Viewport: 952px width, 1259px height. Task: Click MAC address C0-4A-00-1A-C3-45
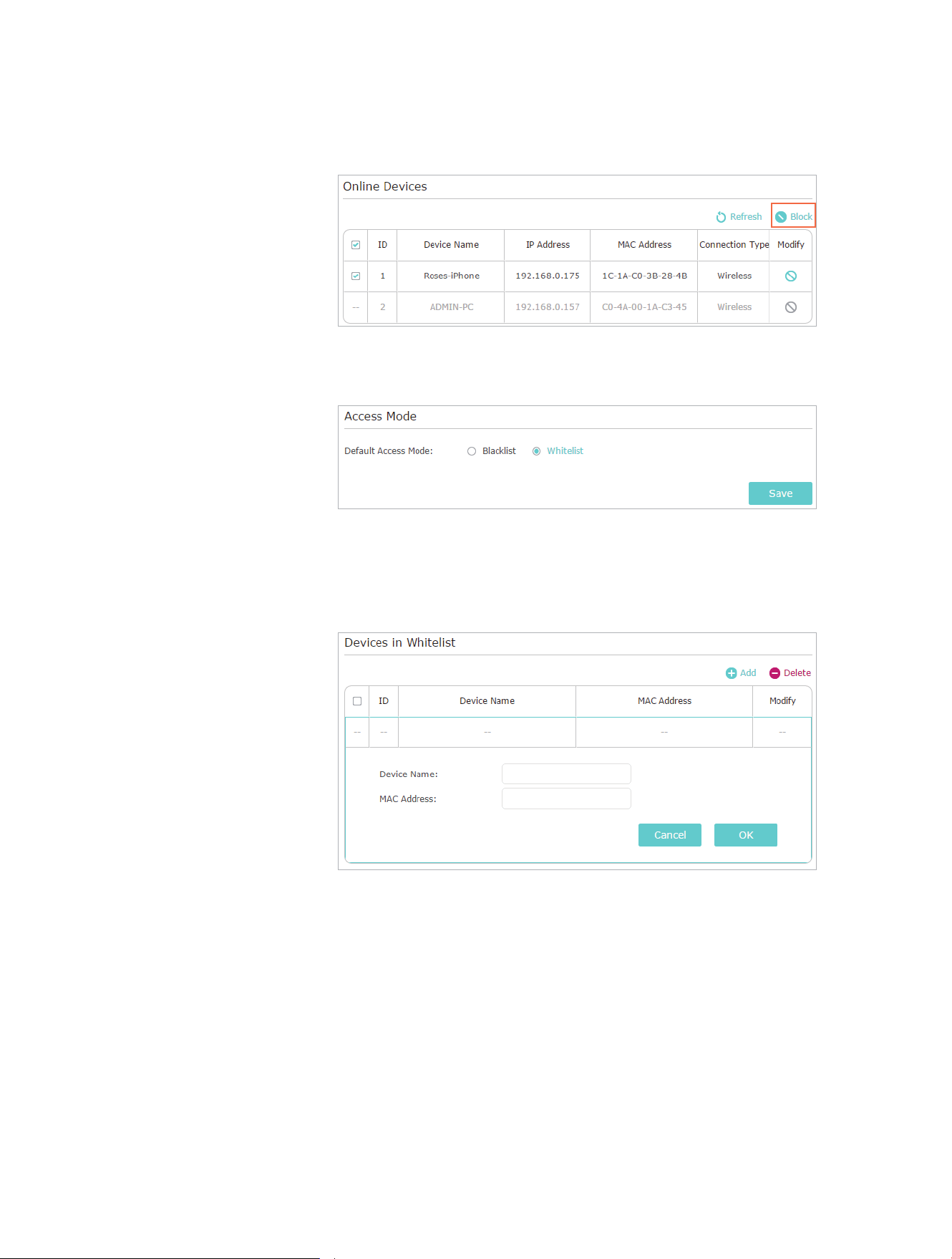tap(644, 307)
